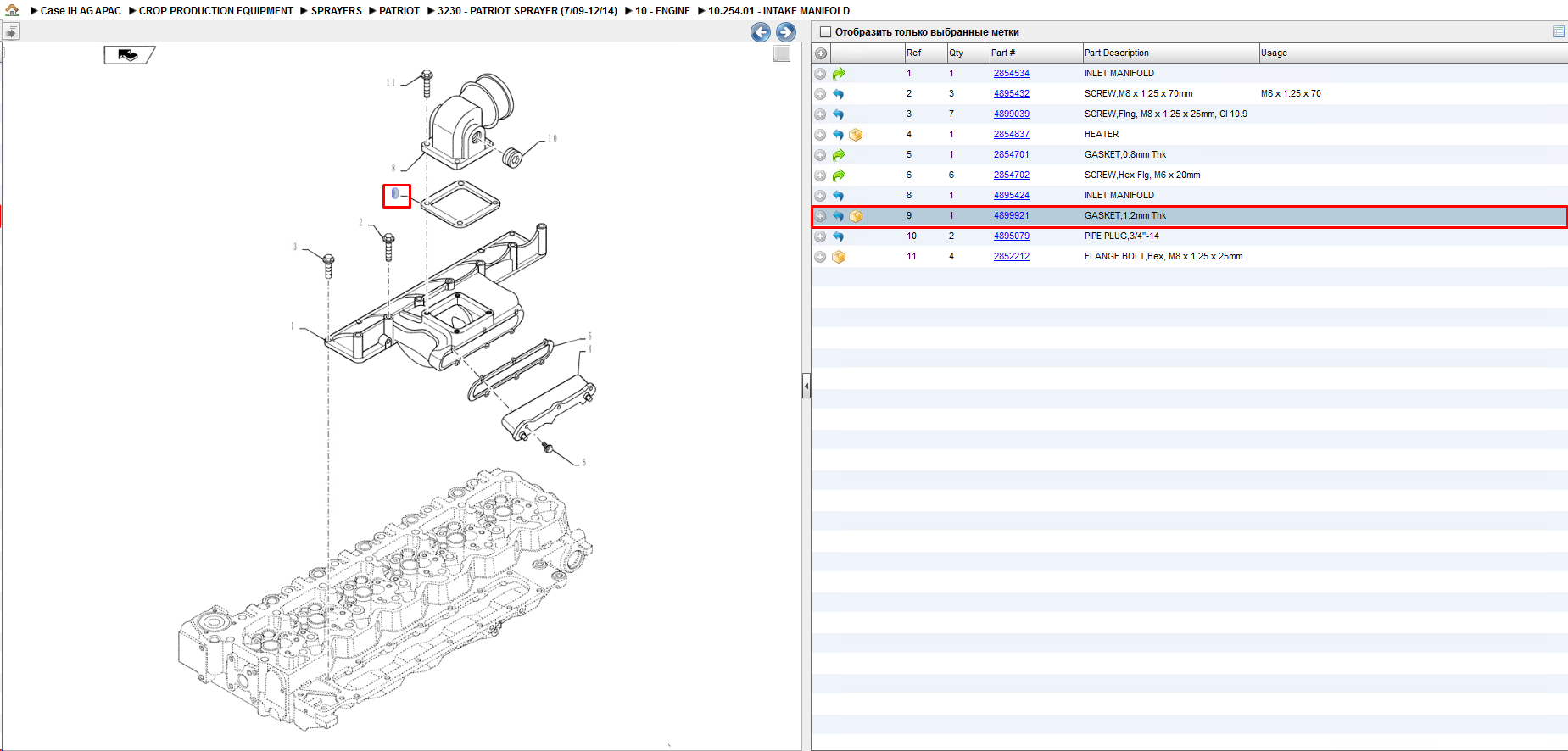Click the green arrow icon for part 2854534
Screen dimensions: 1568x751
[839, 74]
